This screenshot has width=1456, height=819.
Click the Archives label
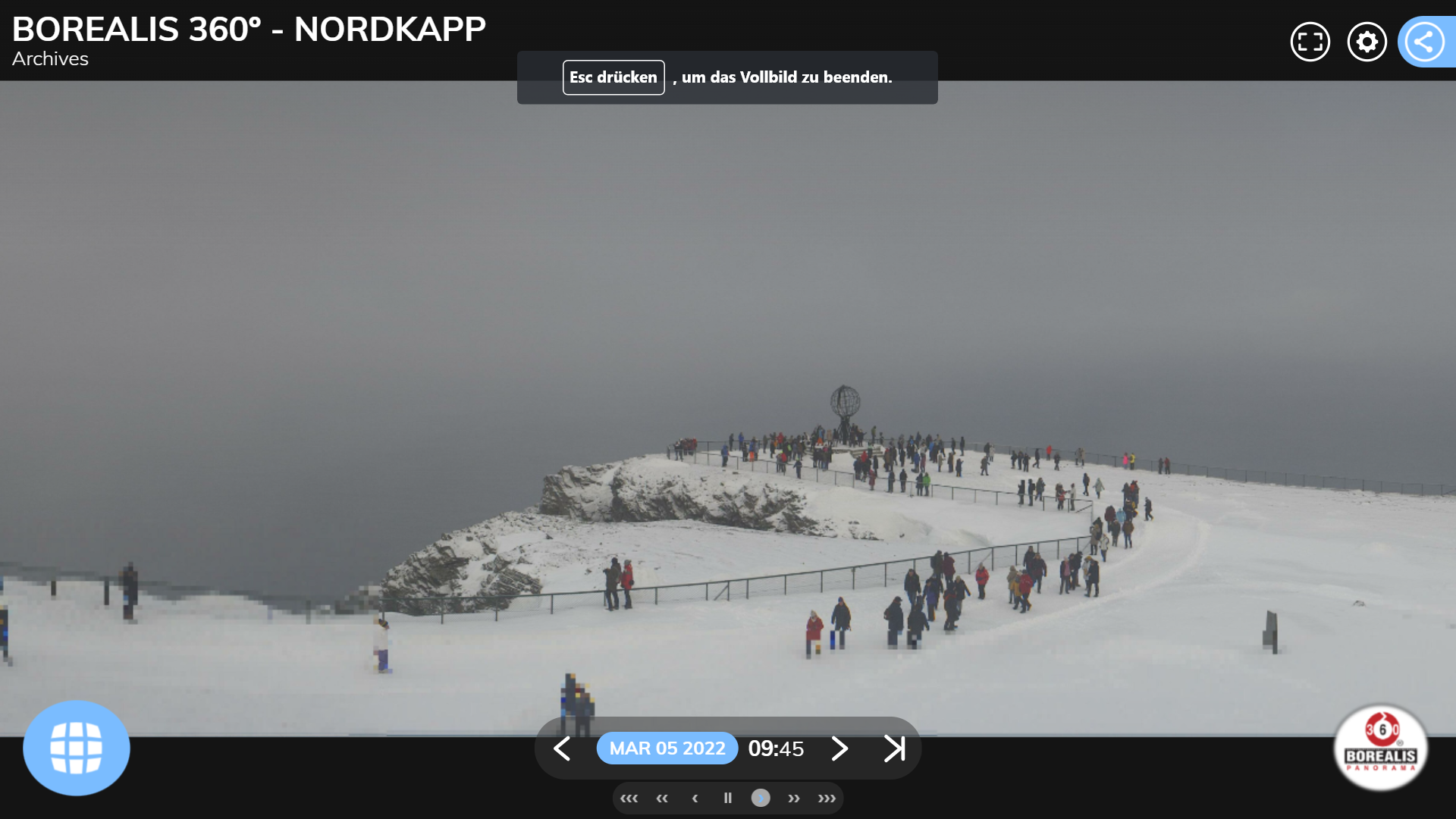pyautogui.click(x=50, y=59)
